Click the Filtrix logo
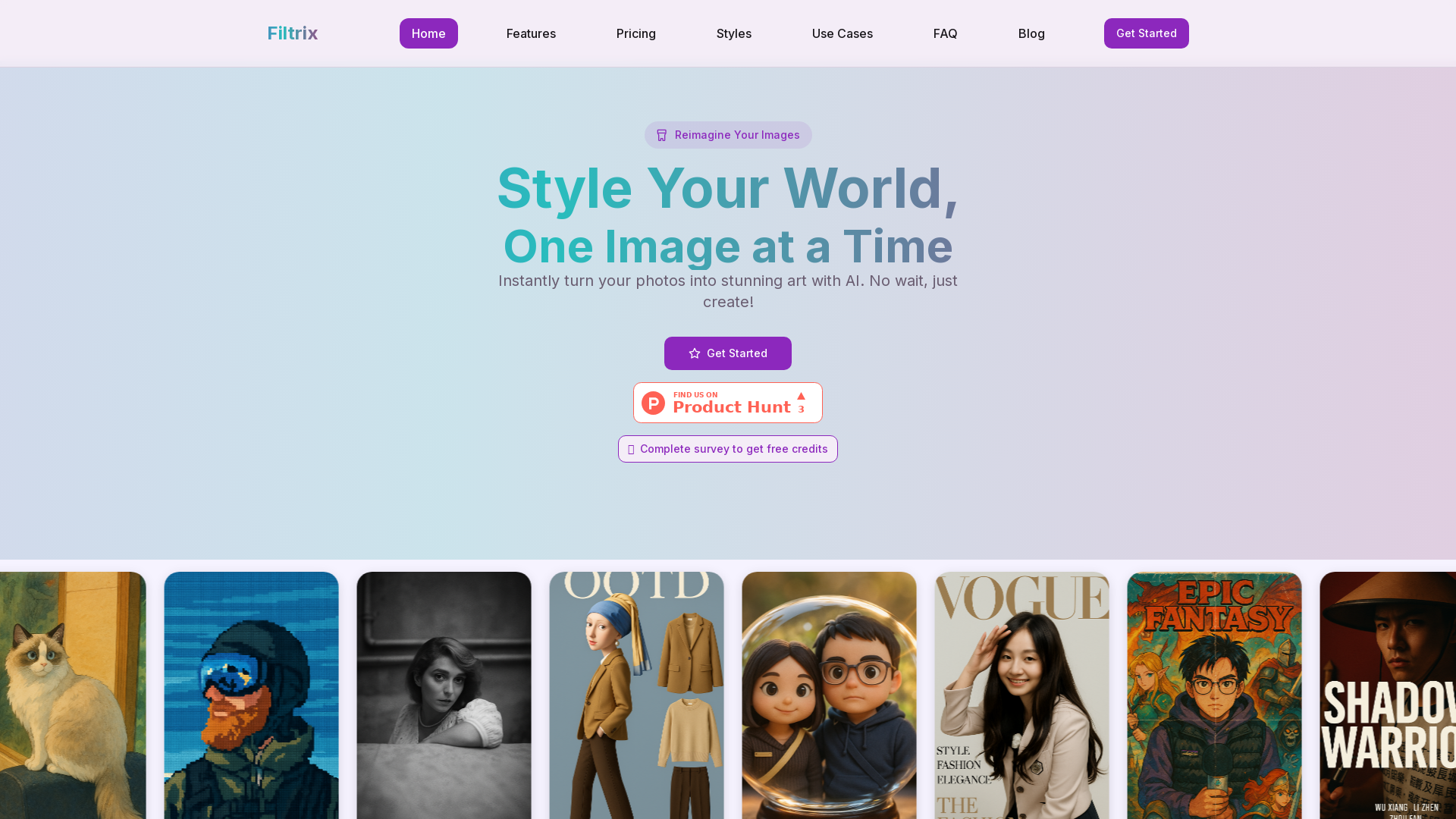This screenshot has width=1456, height=819. pos(292,33)
